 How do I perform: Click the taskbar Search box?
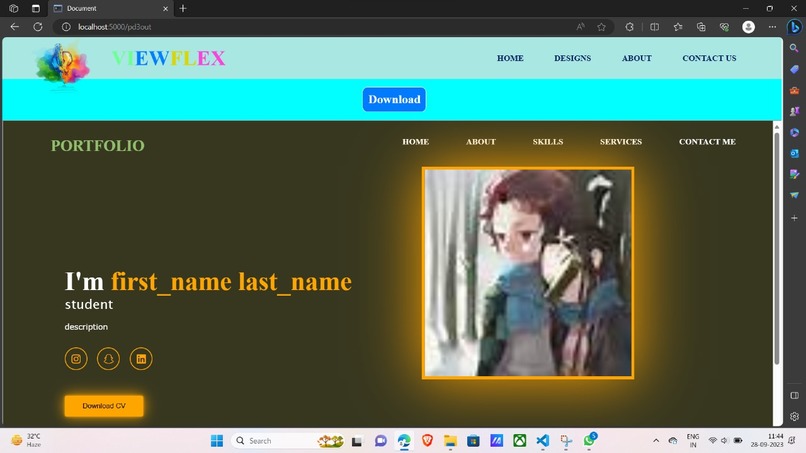(288, 441)
